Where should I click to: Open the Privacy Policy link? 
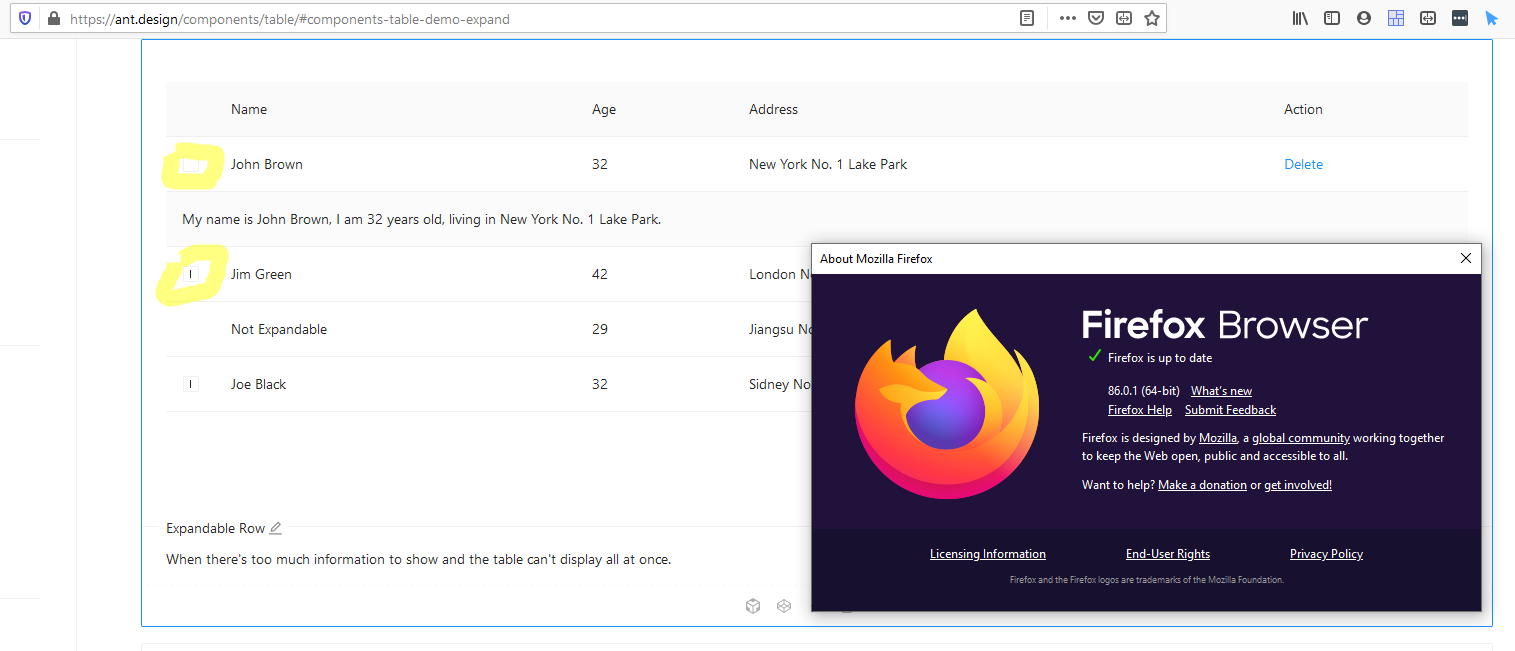1326,554
